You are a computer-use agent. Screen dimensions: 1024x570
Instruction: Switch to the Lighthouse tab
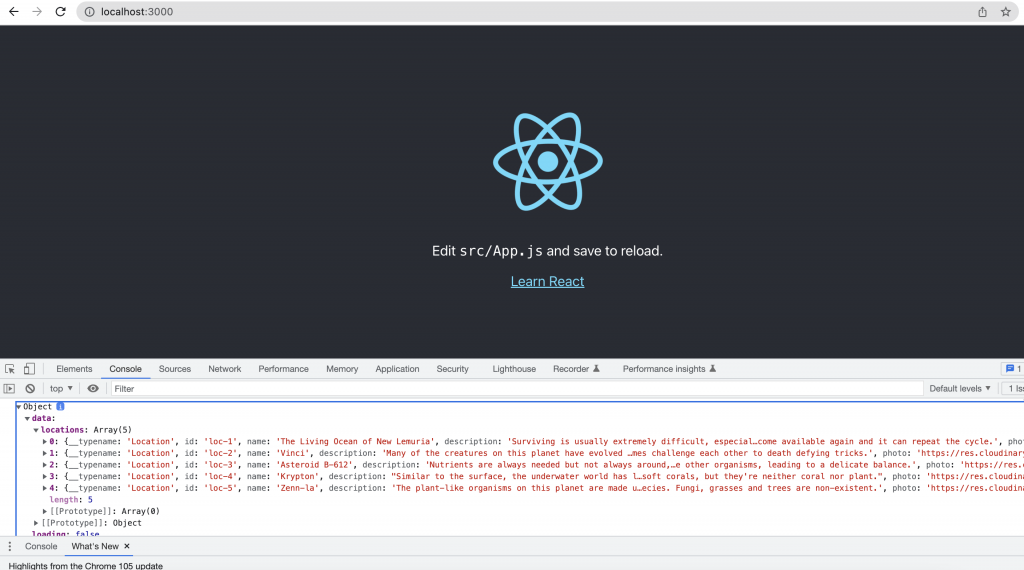click(x=514, y=369)
